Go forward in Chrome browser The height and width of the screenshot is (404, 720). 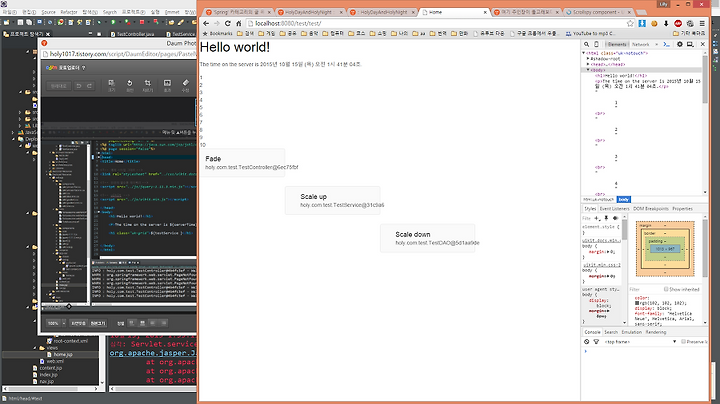coord(217,23)
